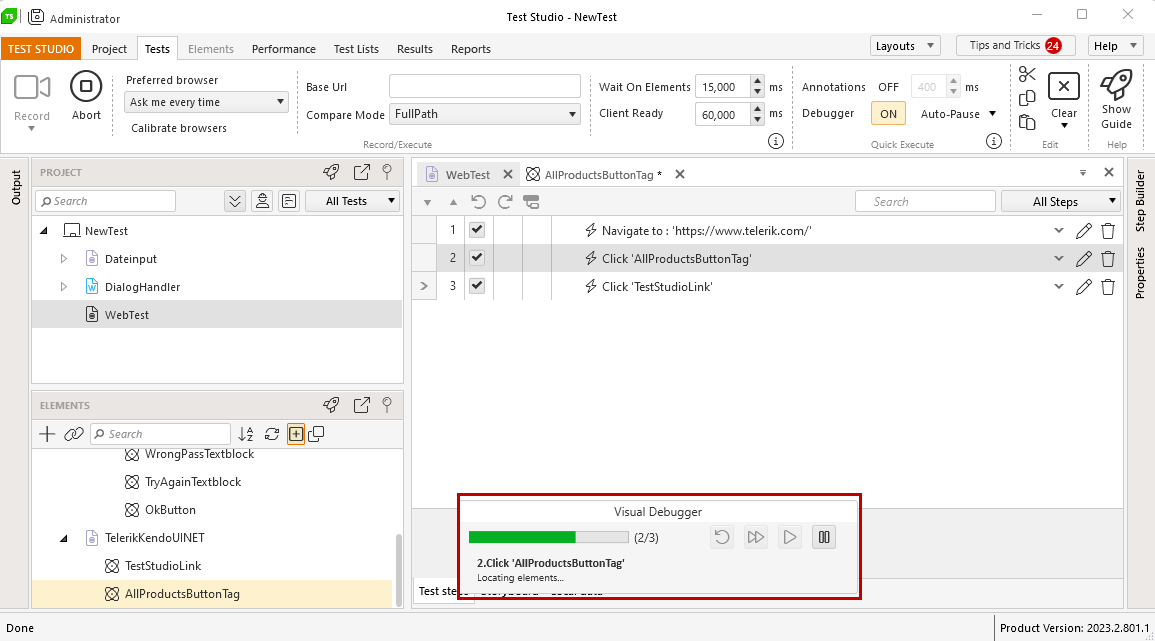The height and width of the screenshot is (641, 1155).
Task: Click the undo arrow in steps toolbar
Action: [479, 202]
